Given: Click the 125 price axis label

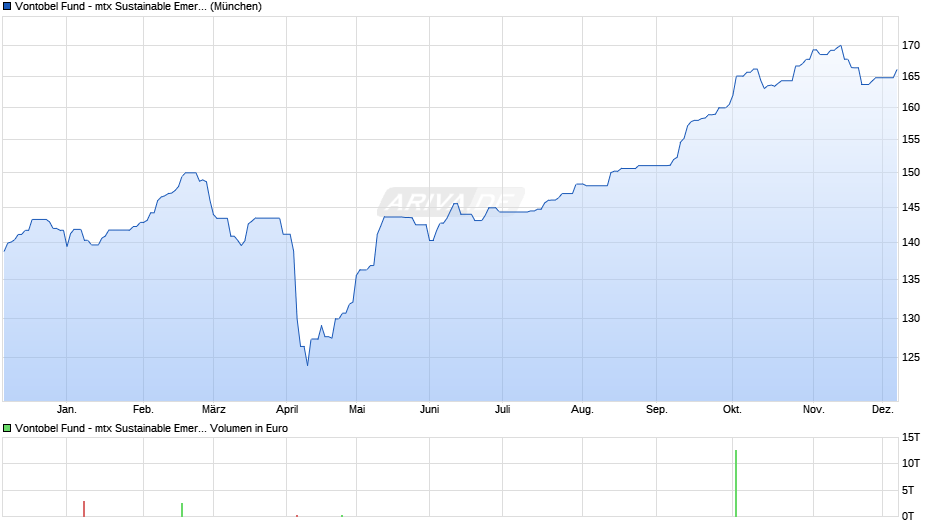Looking at the screenshot, I should point(911,357).
